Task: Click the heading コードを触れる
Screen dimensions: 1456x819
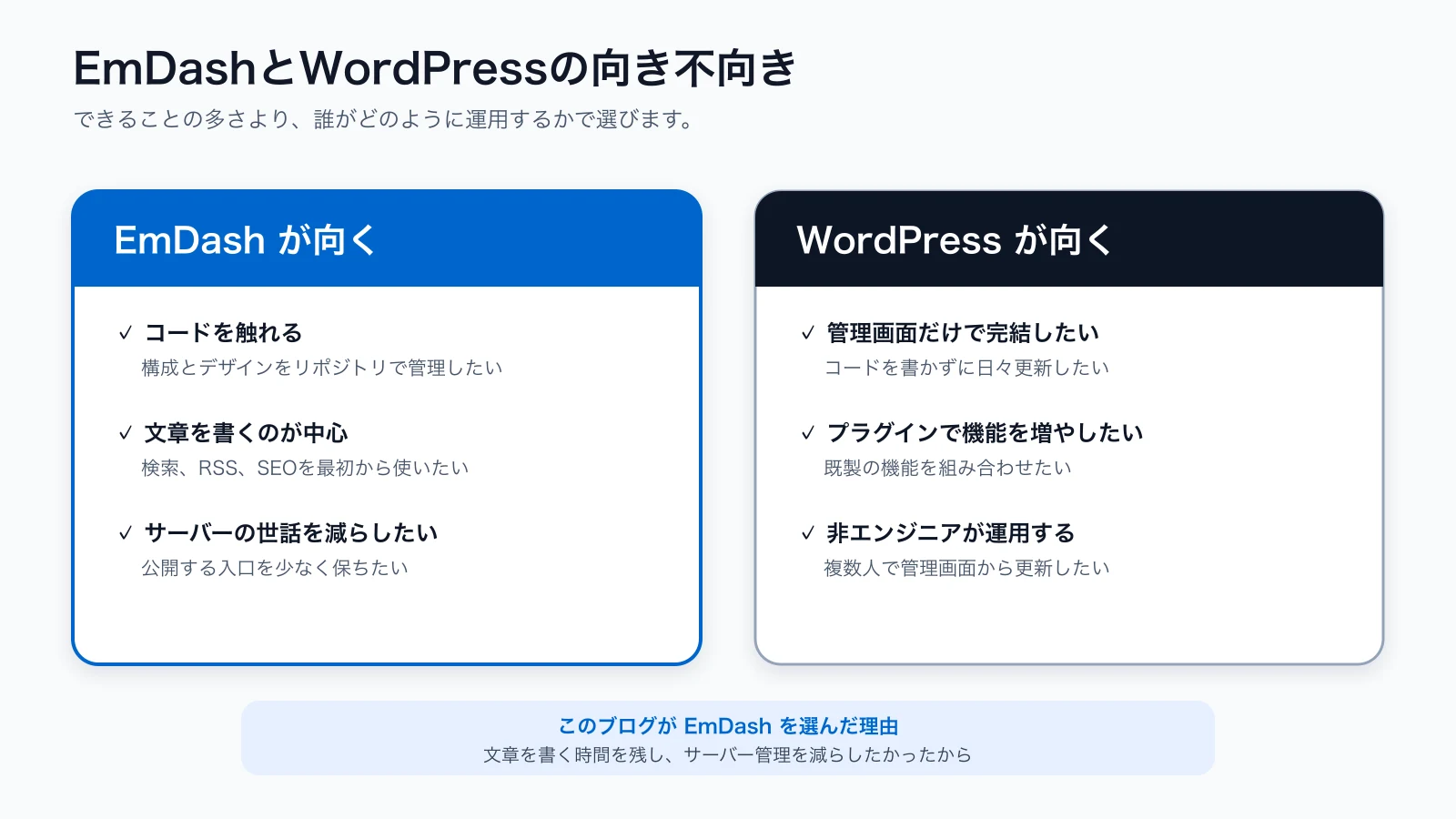Action: (223, 333)
